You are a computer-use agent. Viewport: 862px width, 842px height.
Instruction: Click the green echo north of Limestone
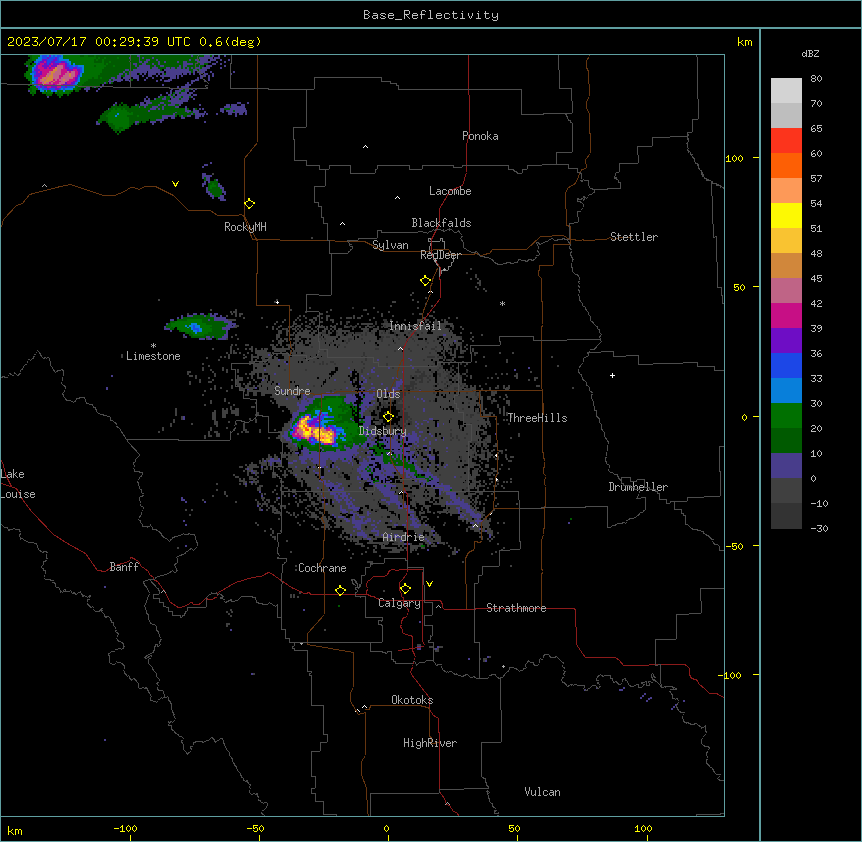click(x=199, y=327)
